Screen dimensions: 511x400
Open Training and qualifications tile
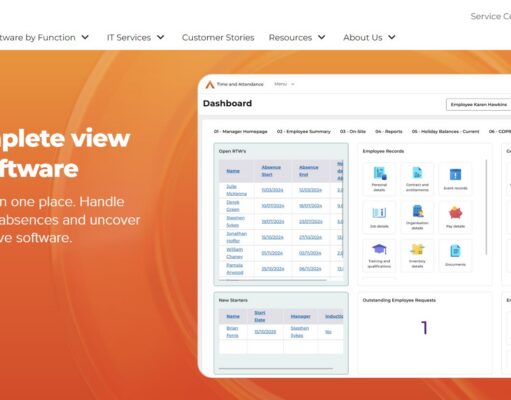379,255
